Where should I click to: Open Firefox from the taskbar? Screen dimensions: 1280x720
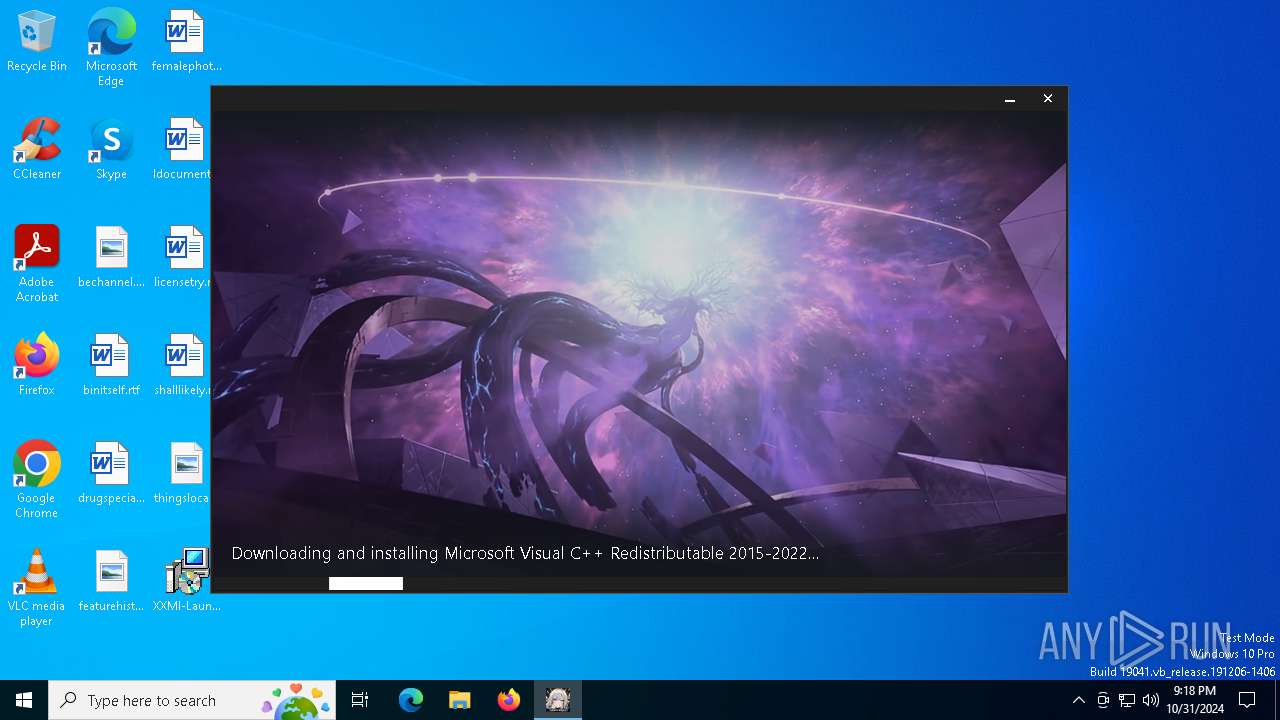coord(508,700)
